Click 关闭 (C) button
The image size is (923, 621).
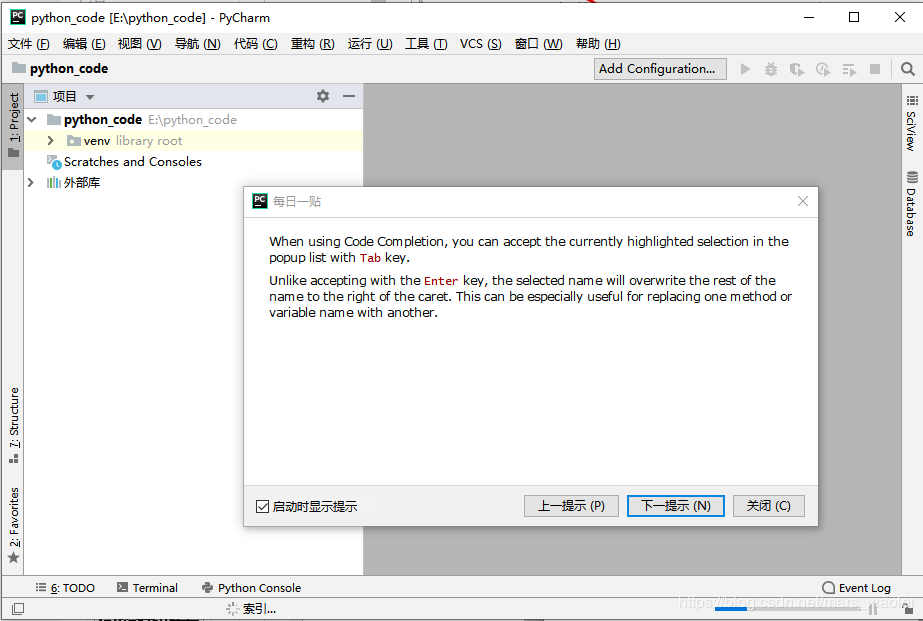[768, 506]
